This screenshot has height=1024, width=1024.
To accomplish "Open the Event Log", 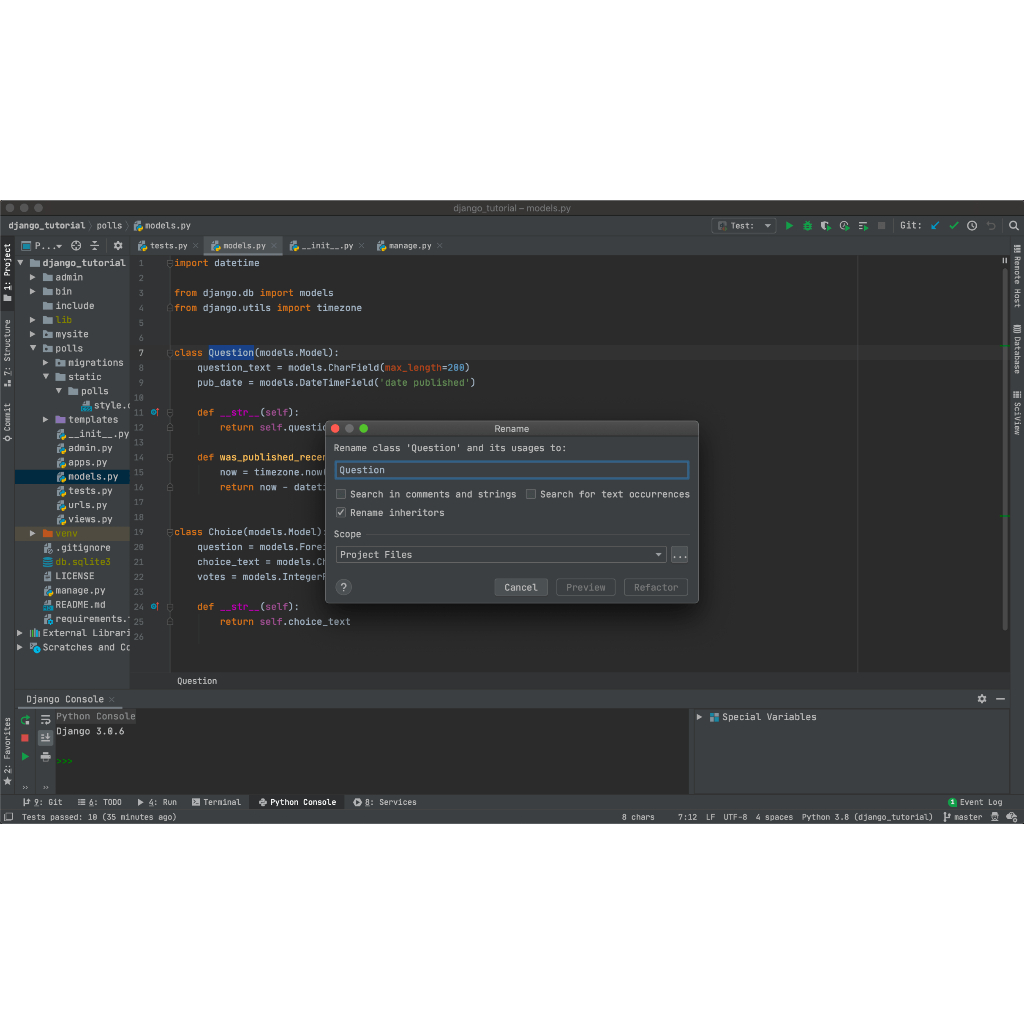I will pos(975,802).
